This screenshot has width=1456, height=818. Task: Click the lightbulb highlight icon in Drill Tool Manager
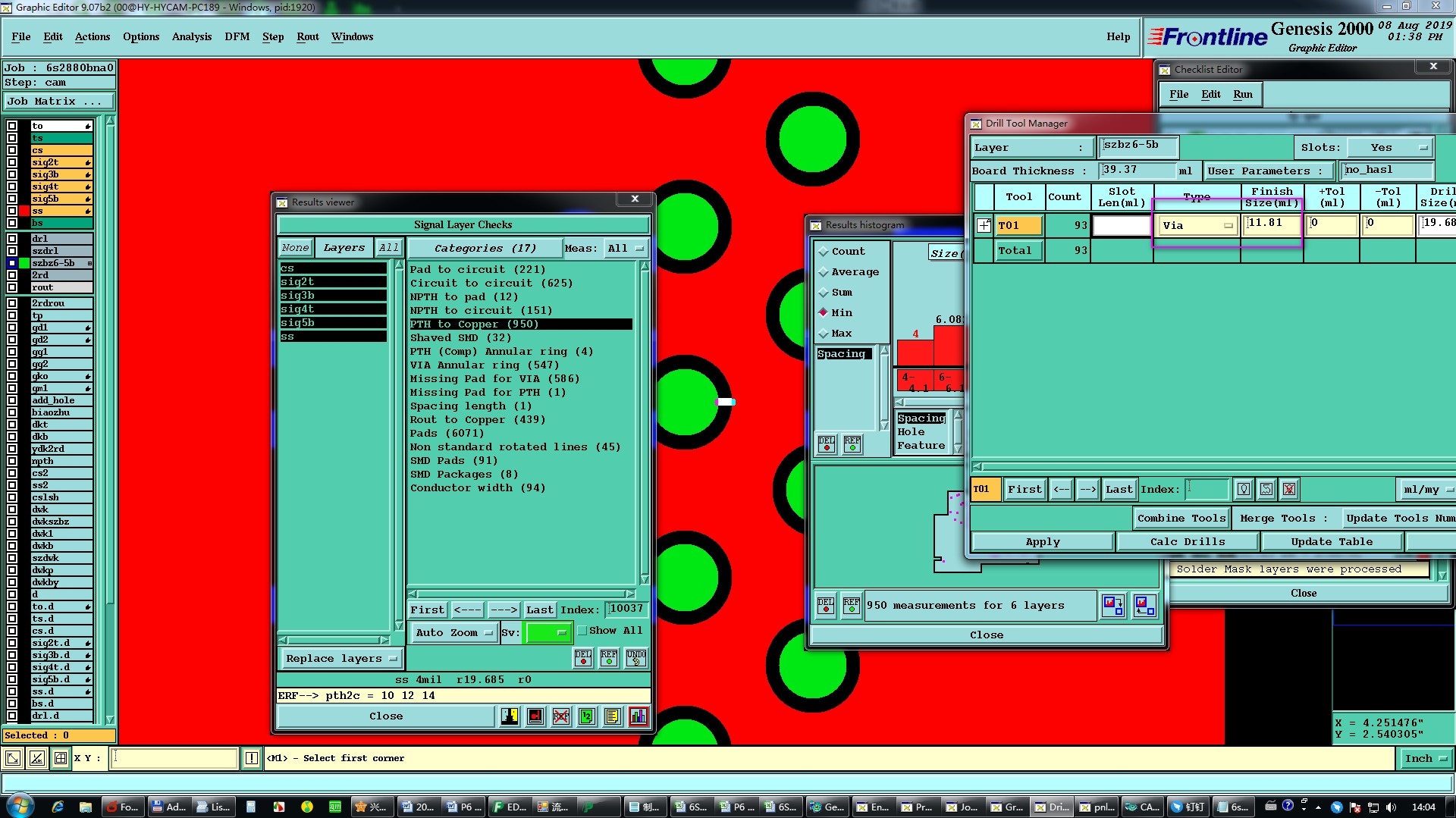1244,490
